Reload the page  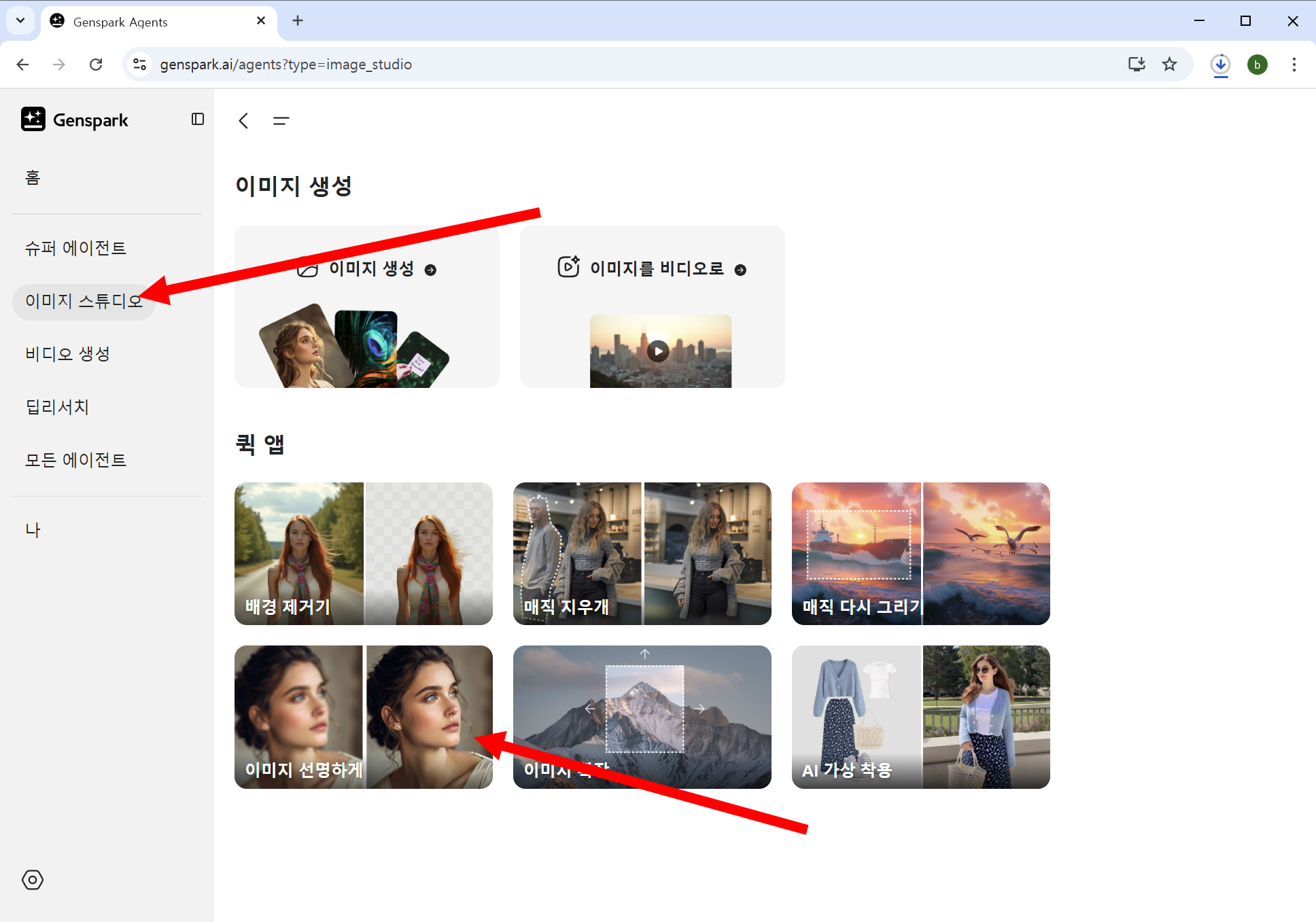pyautogui.click(x=96, y=65)
